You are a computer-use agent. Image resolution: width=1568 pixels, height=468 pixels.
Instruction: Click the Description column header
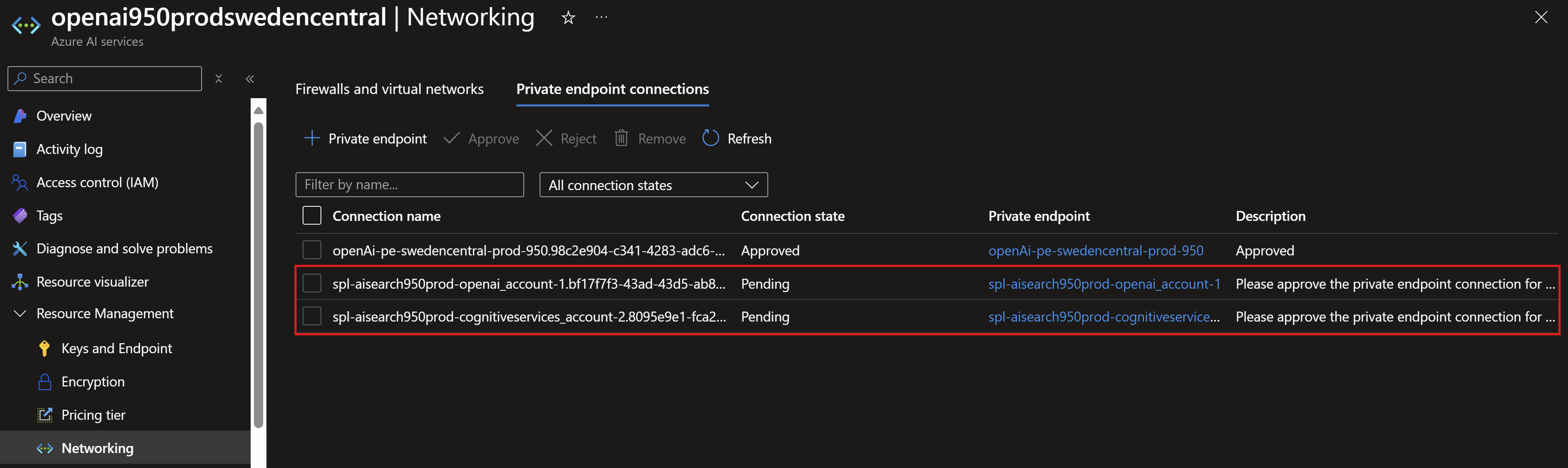[1270, 216]
